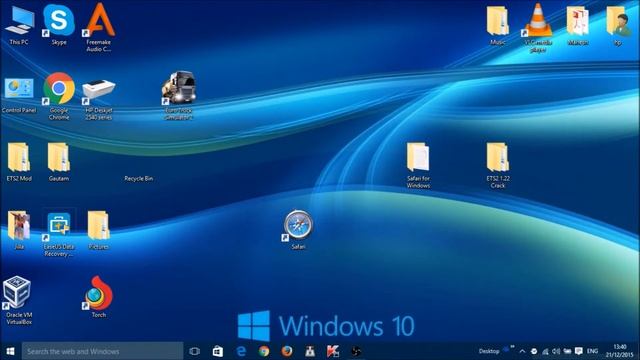Select EaseUS Data Recovery shortcut

[x=59, y=233]
